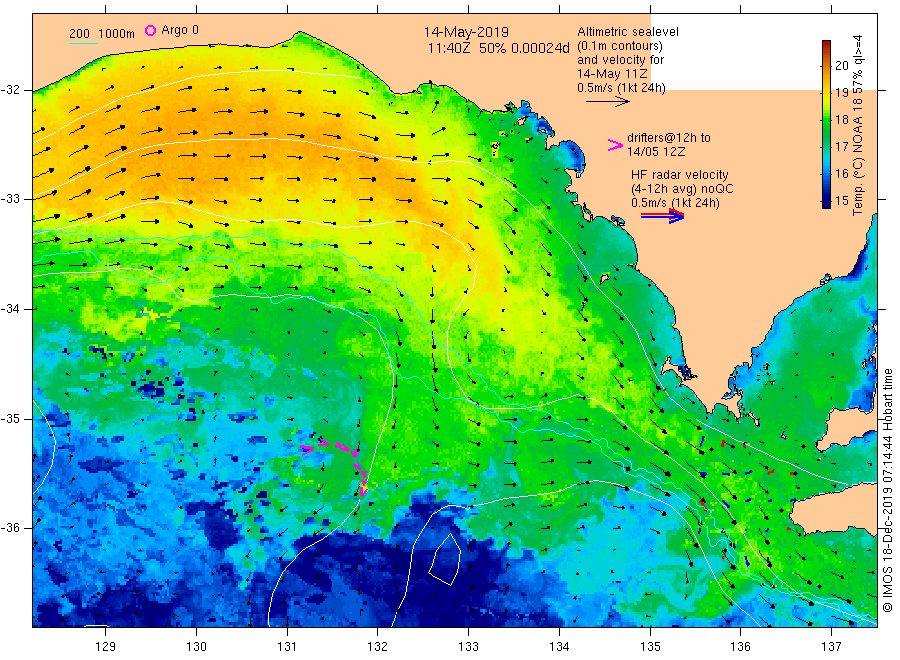Click the date text '14-May-2019'

point(466,32)
